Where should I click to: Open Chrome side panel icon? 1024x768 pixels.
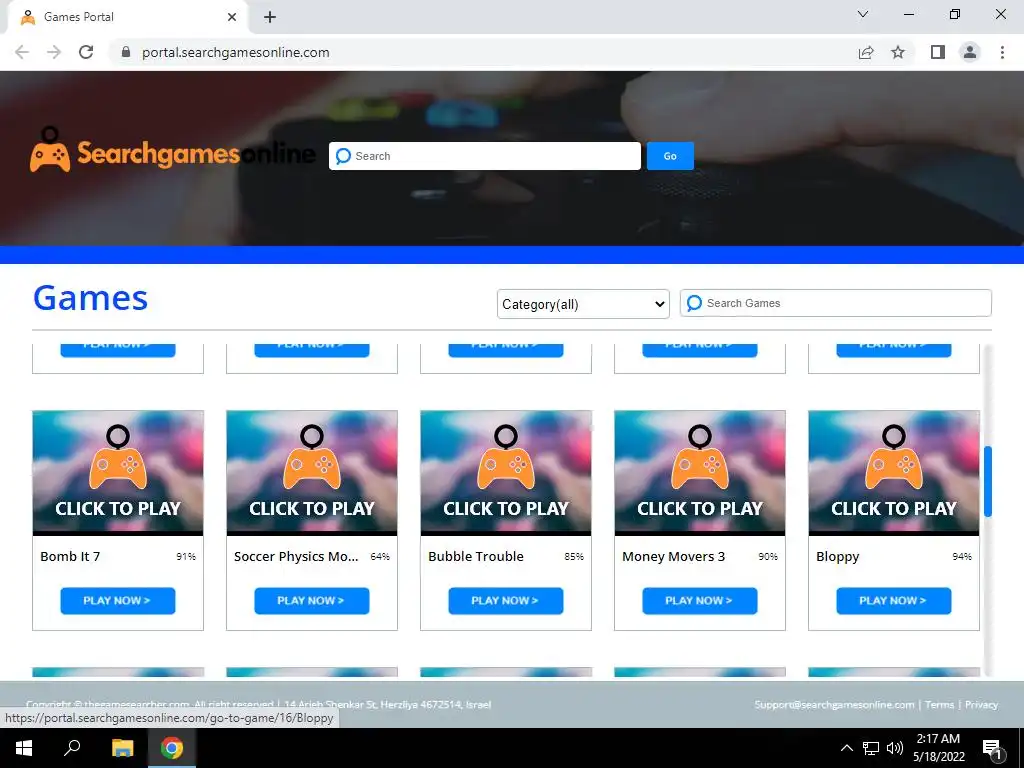pos(938,52)
